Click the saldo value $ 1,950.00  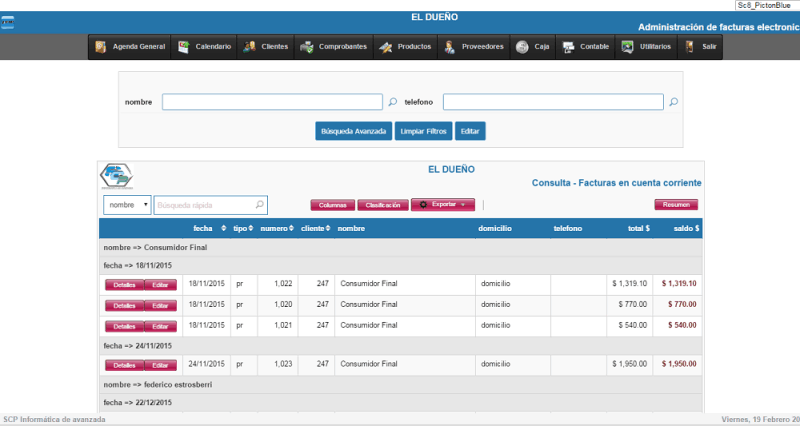(x=679, y=364)
